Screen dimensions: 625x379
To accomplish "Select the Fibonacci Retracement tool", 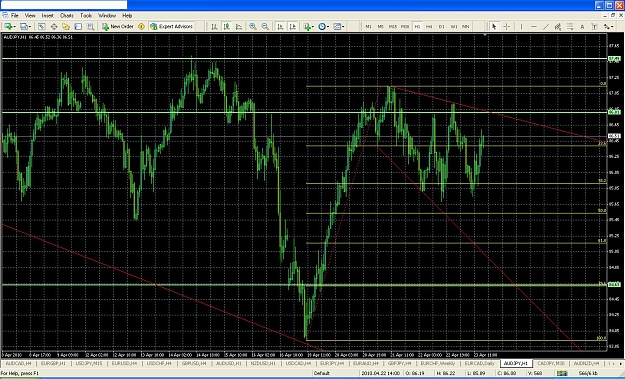I will click(x=570, y=26).
